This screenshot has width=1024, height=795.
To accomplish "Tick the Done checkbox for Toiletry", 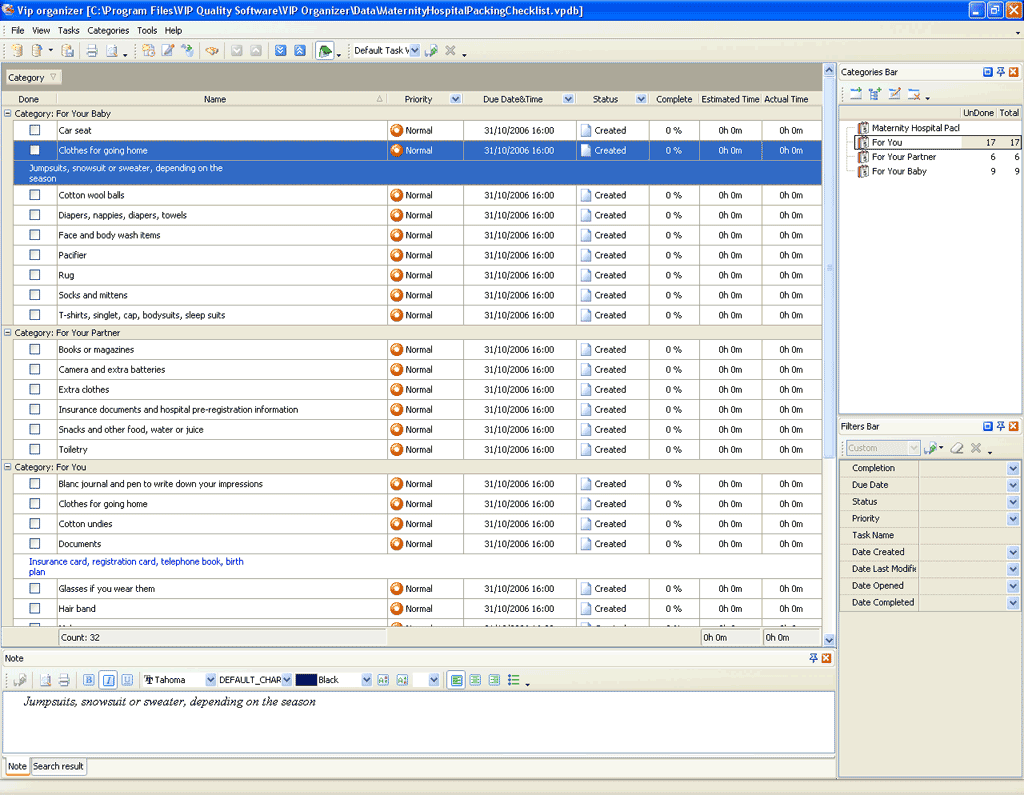I will tap(35, 449).
